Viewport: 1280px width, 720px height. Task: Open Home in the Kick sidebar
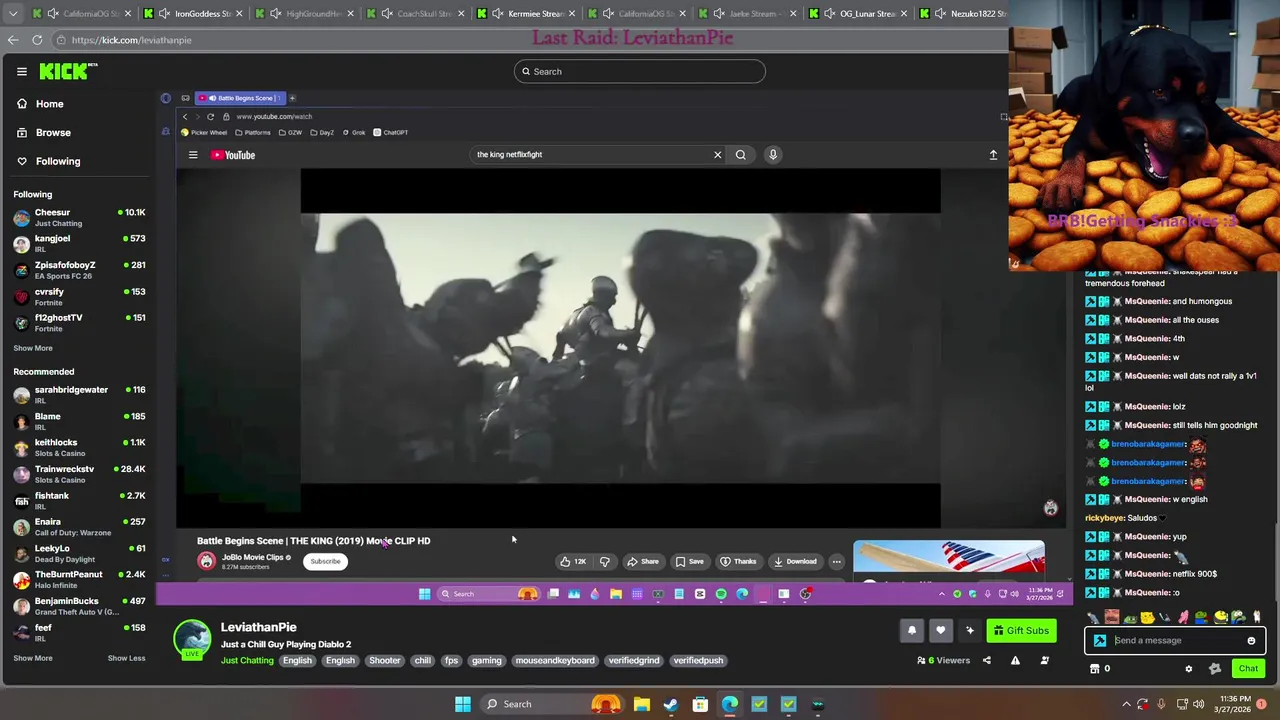[49, 104]
